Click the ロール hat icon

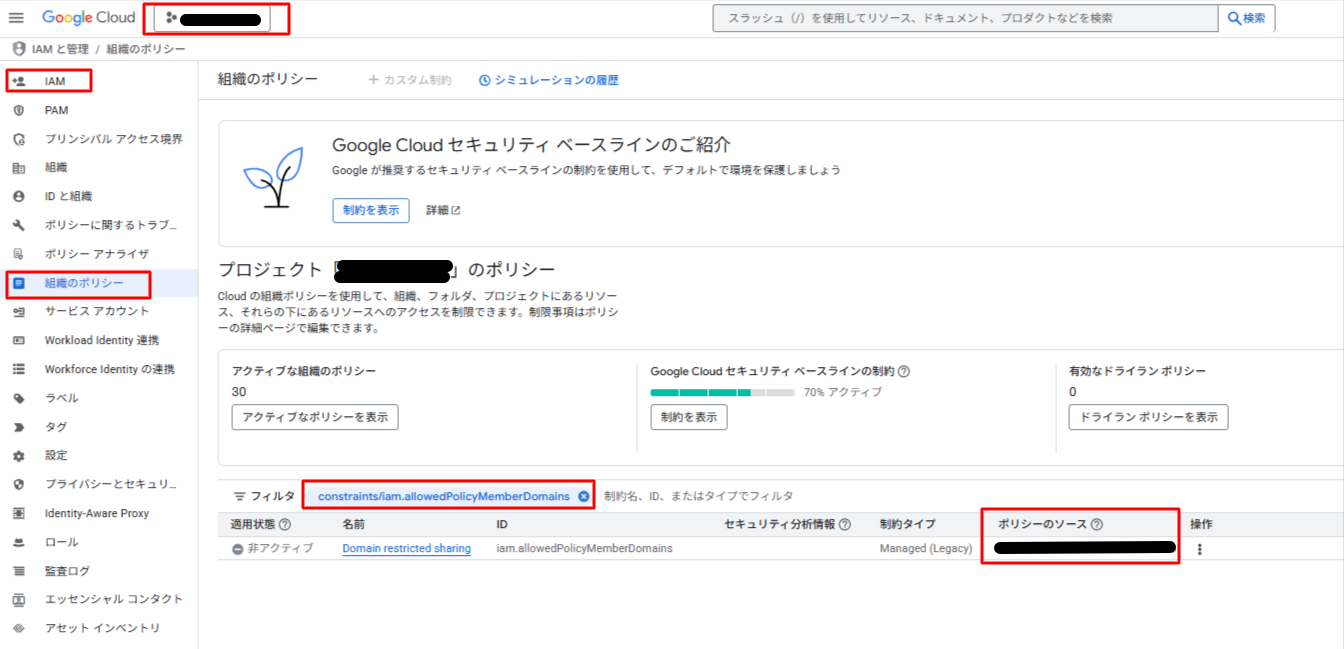click(x=19, y=542)
